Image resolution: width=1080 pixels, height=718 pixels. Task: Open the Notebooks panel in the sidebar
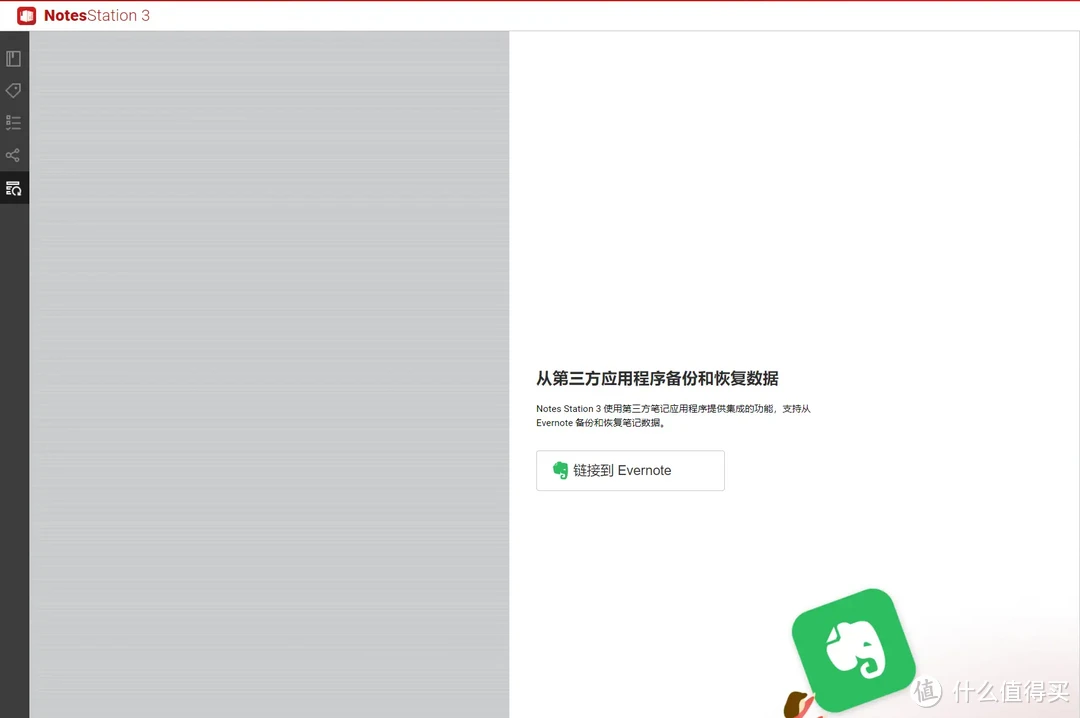14,58
